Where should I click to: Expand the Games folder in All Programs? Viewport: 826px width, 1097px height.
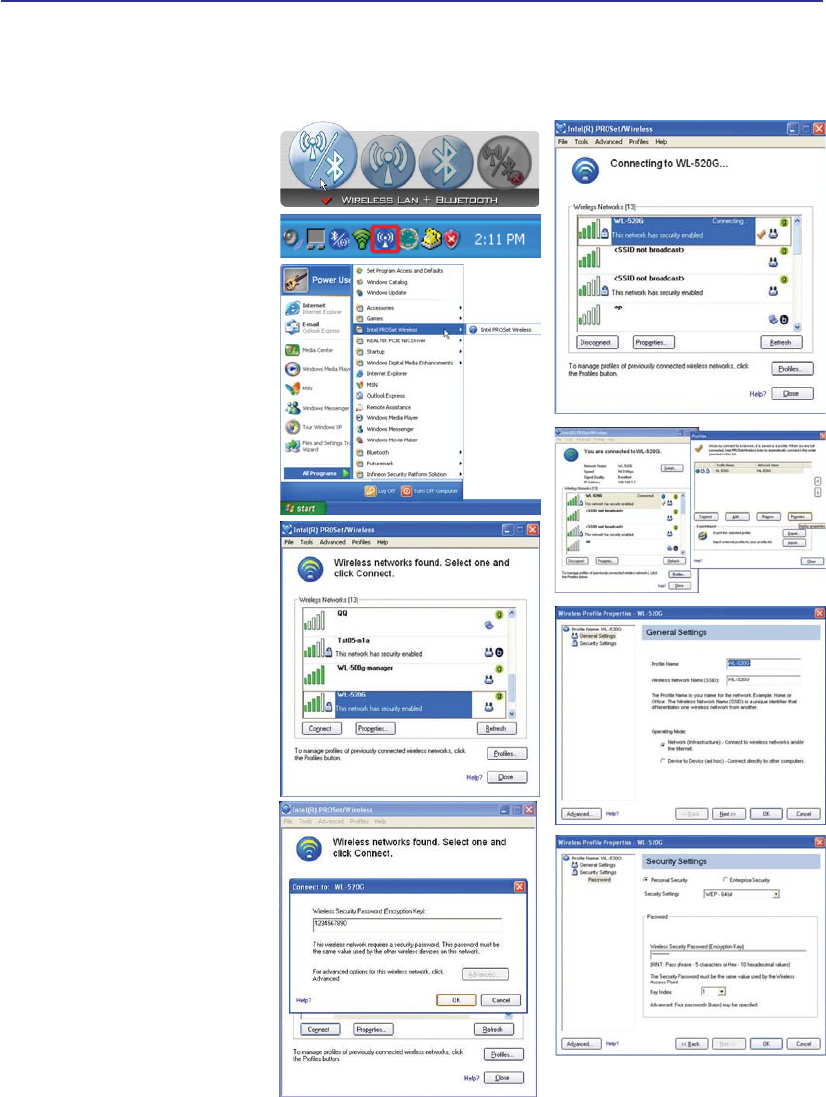pyautogui.click(x=408, y=318)
